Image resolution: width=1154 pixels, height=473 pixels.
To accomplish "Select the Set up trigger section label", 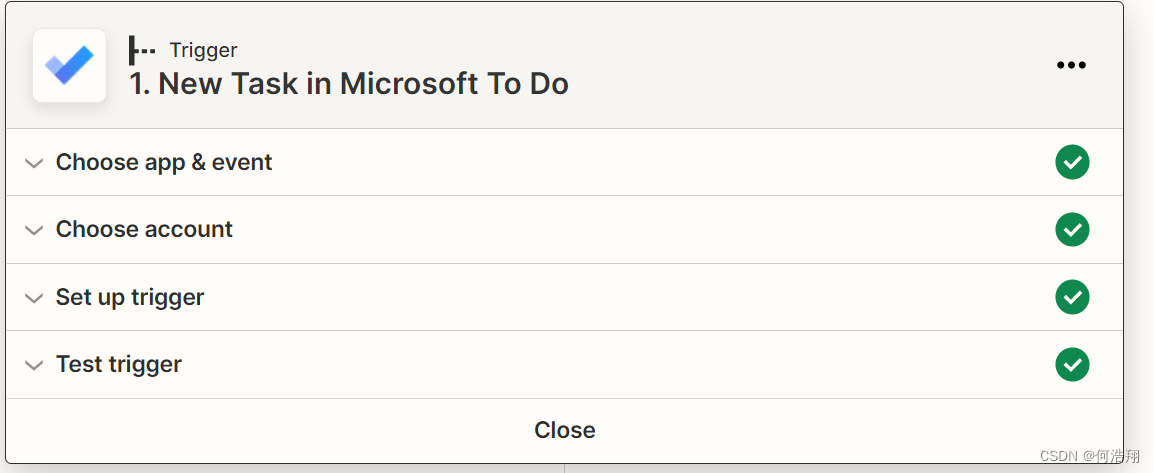I will (x=130, y=297).
